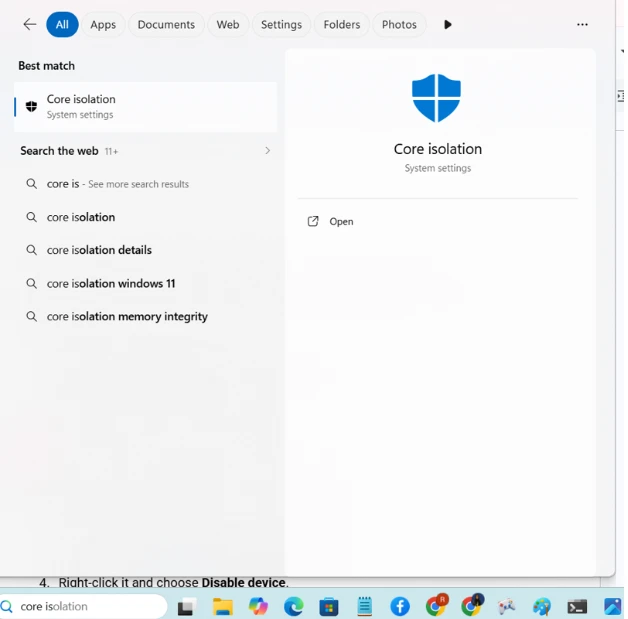Click the taskbar search box with 'core isolation'
Viewport: 628px width, 619px height.
[83, 606]
